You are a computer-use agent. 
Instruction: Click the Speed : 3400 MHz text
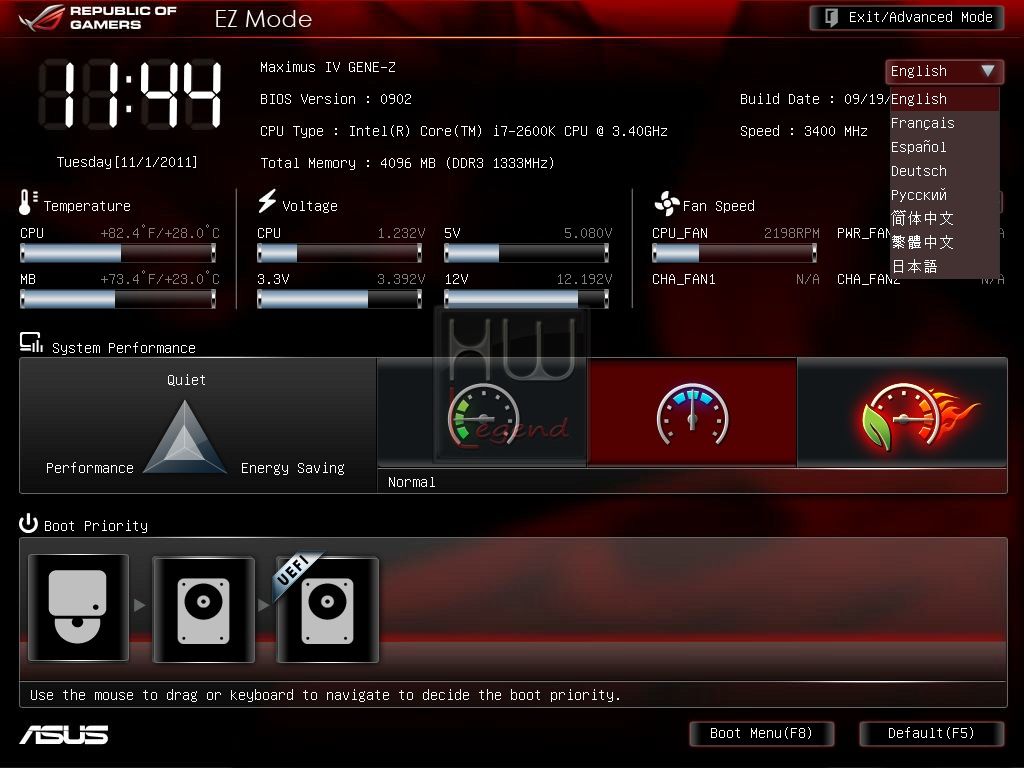[804, 131]
